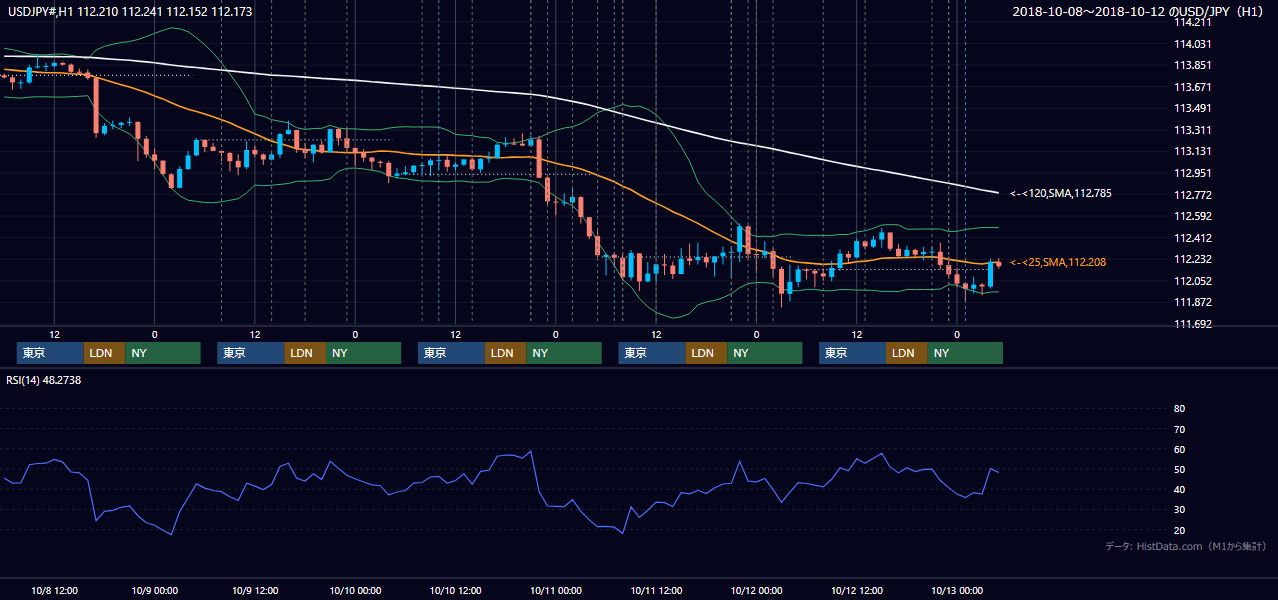Select the RSI 50 level label
The width and height of the screenshot is (1278, 600).
click(x=1179, y=469)
